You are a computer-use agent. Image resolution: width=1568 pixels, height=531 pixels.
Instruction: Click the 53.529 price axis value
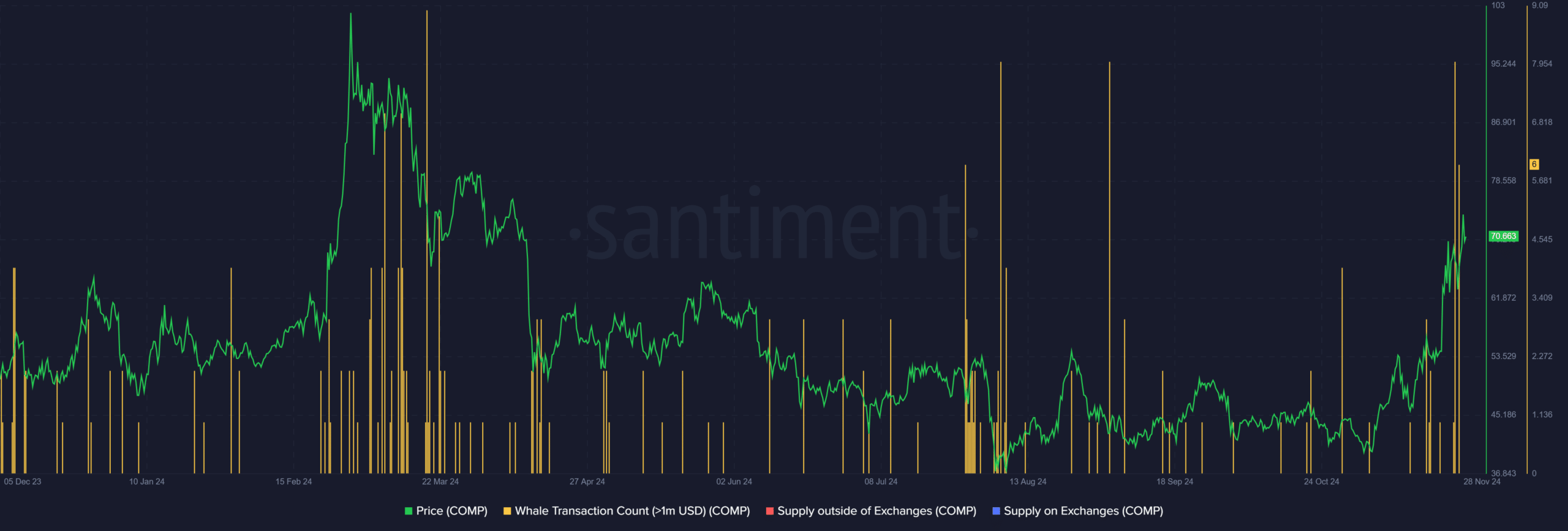(x=1504, y=356)
